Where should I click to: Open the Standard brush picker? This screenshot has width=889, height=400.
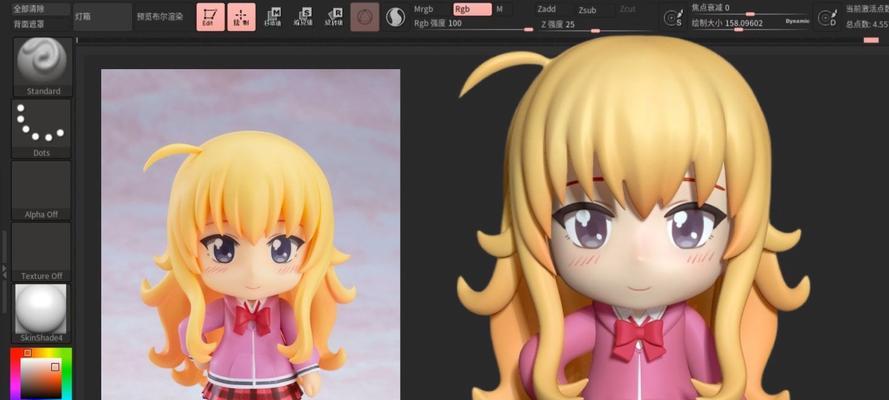42,67
